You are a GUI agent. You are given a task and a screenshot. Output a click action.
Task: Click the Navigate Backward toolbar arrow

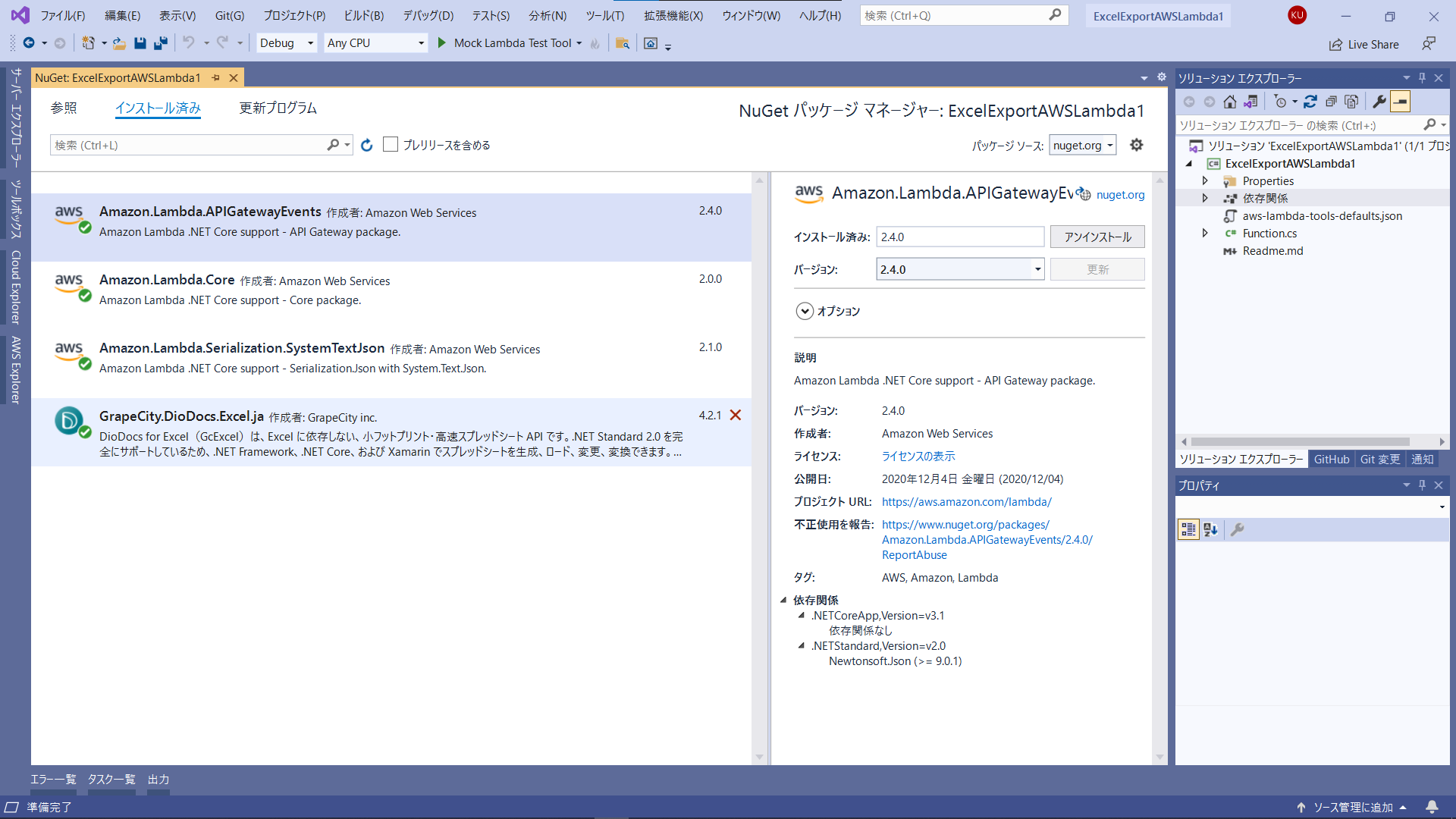tap(29, 43)
